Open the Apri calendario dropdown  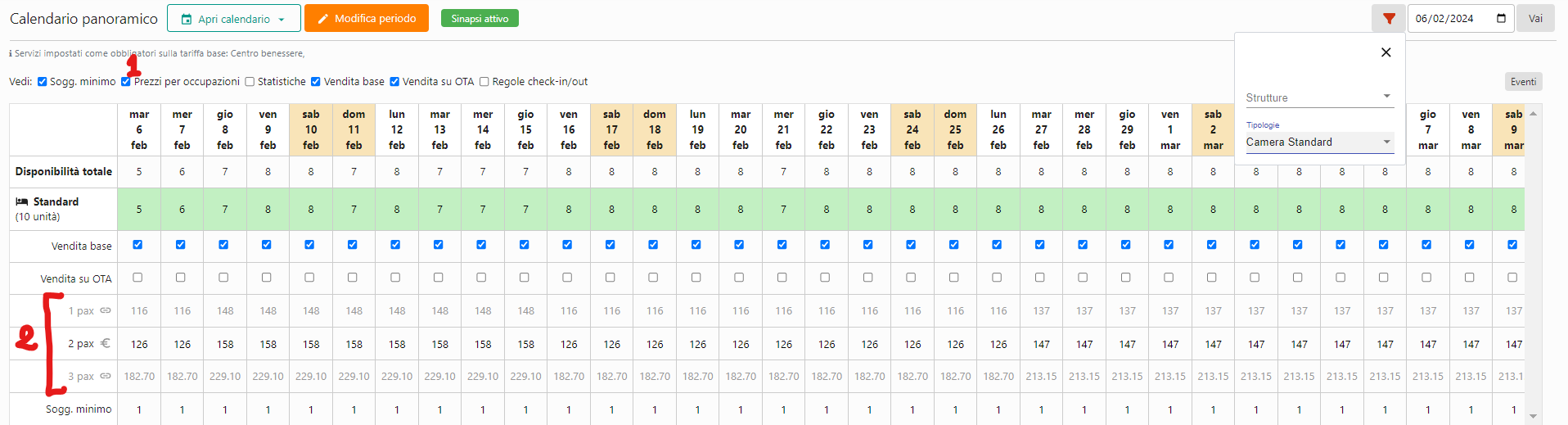233,19
